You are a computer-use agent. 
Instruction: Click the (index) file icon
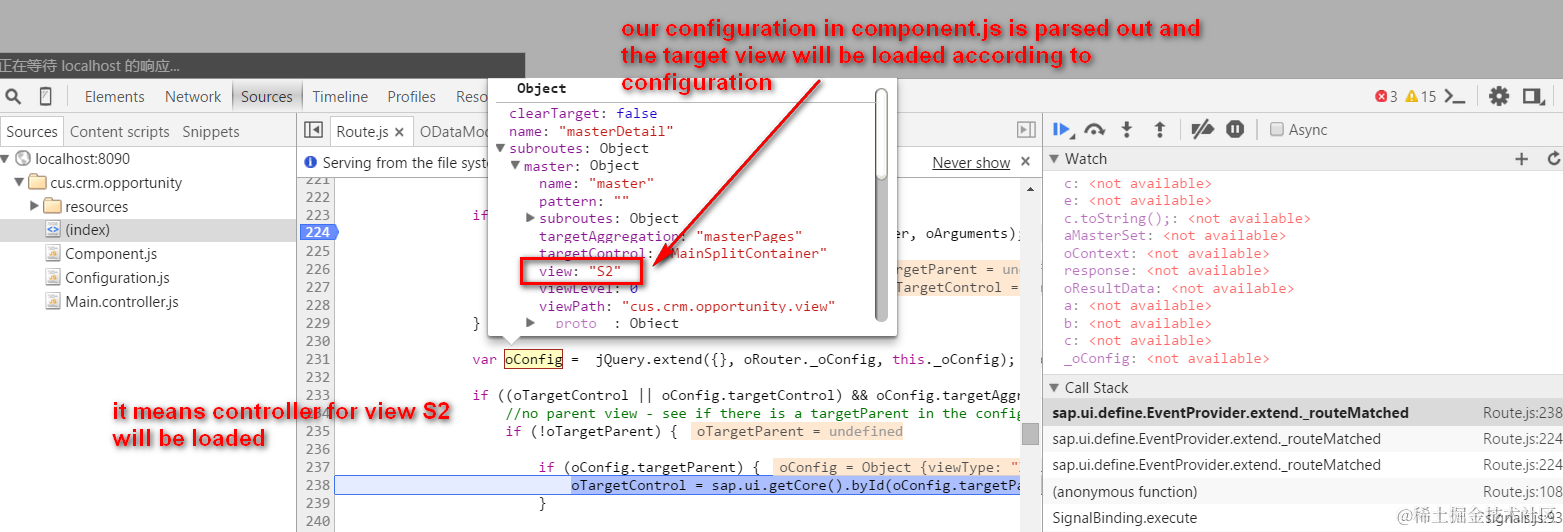[53, 230]
